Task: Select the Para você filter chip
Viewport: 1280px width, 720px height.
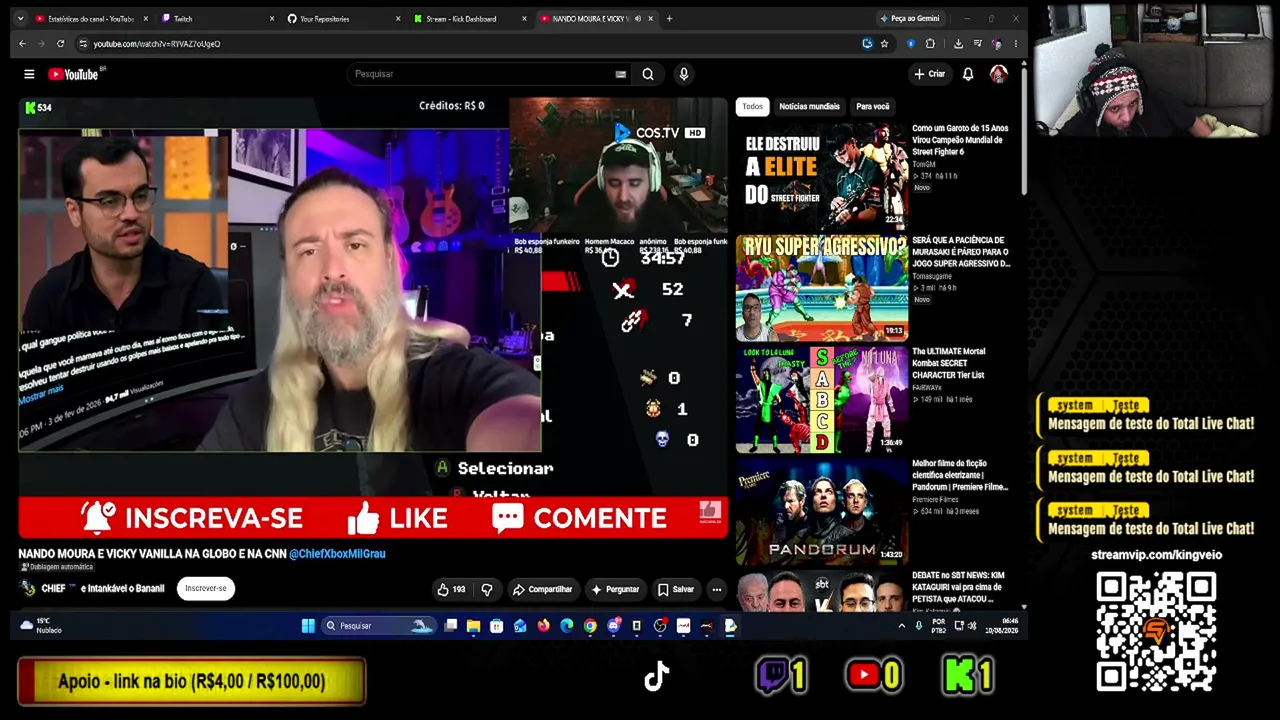Action: [873, 106]
